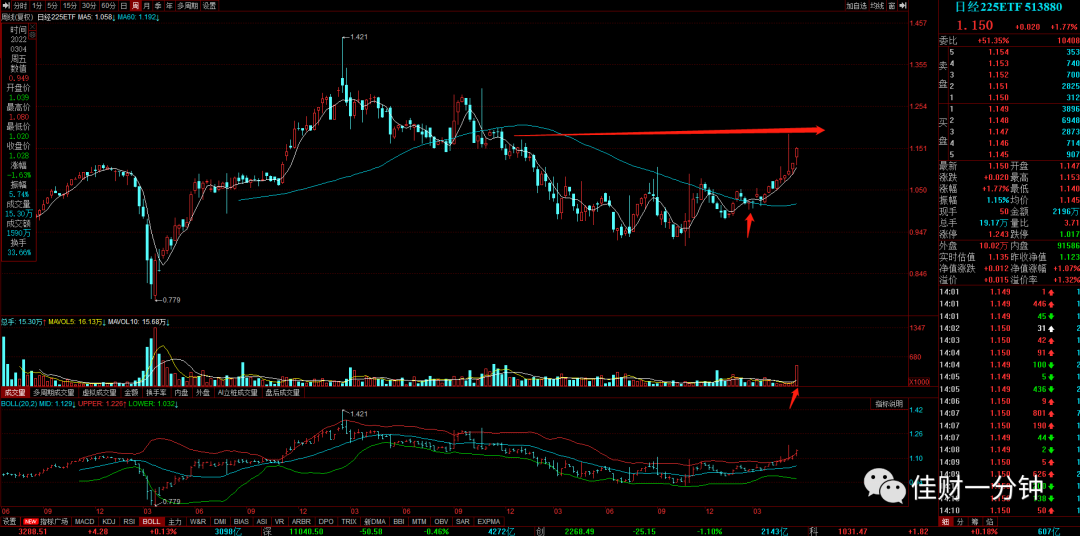Select the 内盘 tab

pos(182,393)
